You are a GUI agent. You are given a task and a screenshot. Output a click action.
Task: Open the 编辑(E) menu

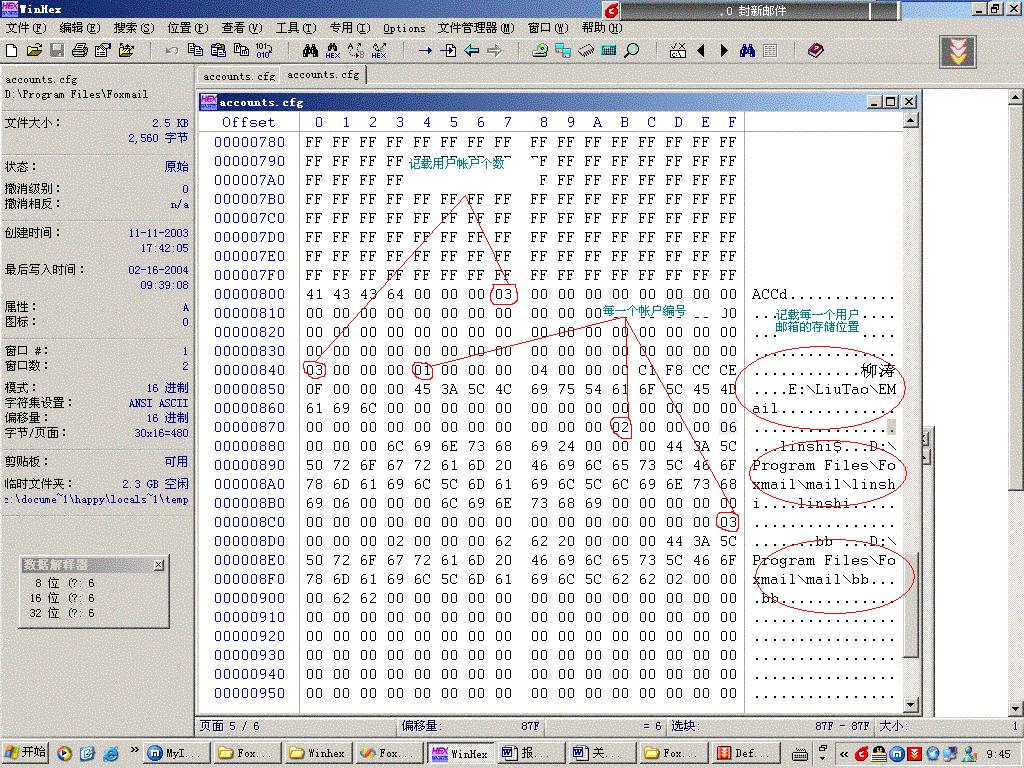click(x=80, y=28)
